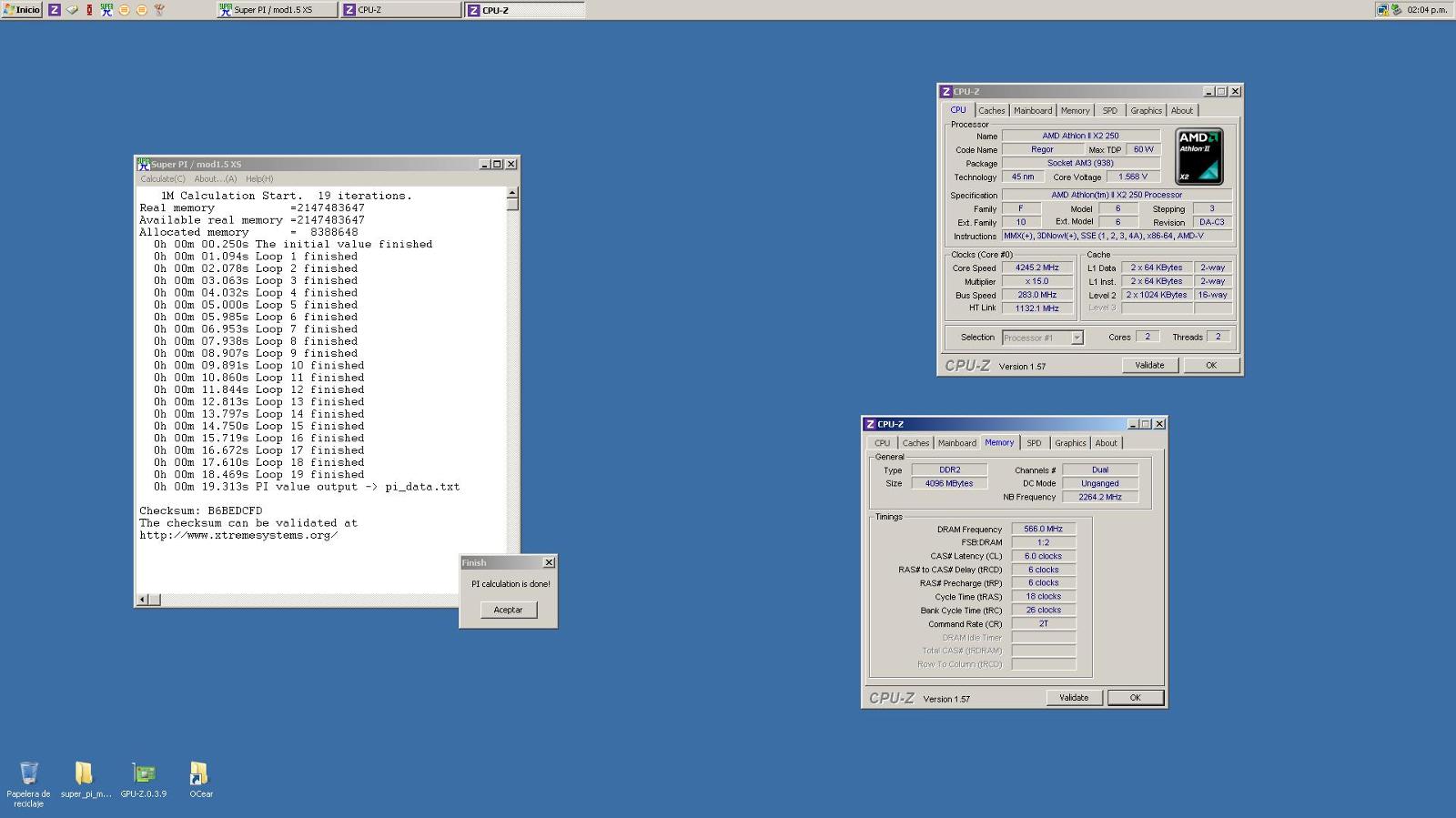Open the network connection tray icon with warning
Image resolution: width=1456 pixels, height=818 pixels.
(1382, 10)
